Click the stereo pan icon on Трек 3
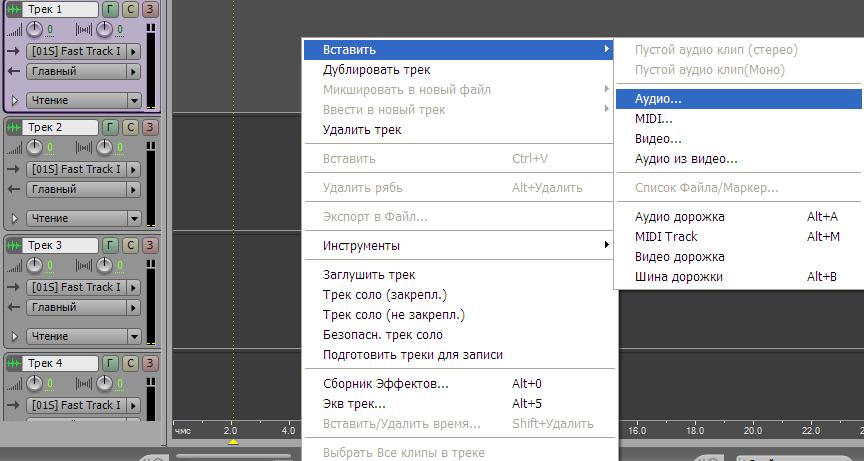Screen dimensions: 864x461 [x=84, y=265]
